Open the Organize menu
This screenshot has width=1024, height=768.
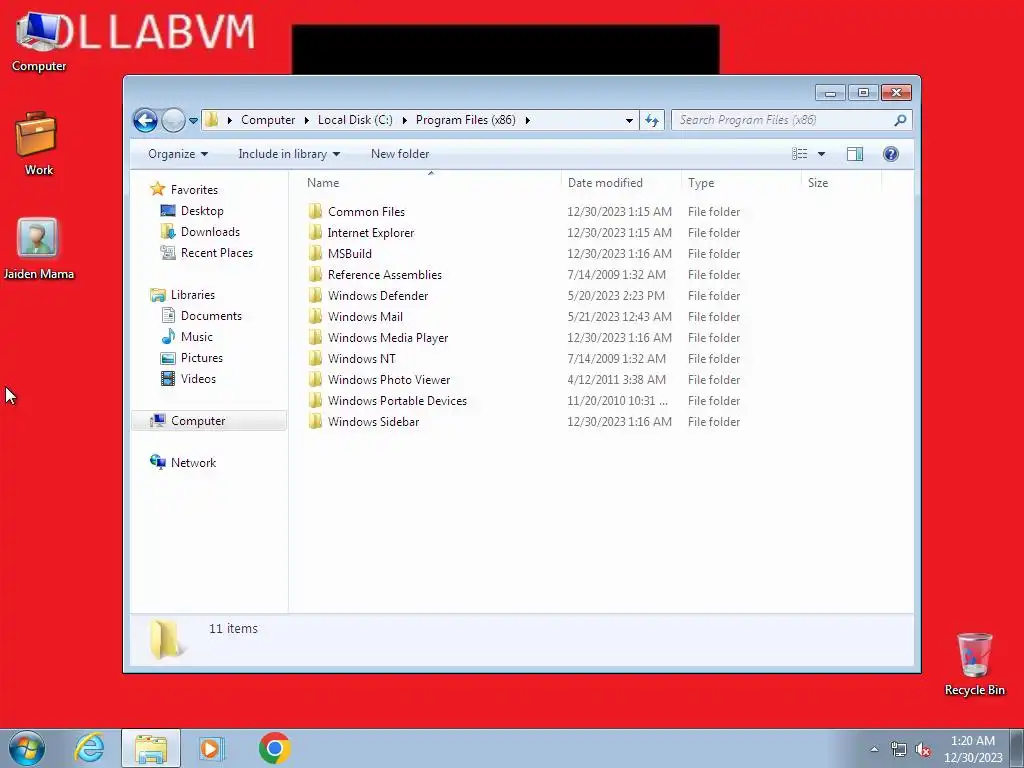coord(178,154)
